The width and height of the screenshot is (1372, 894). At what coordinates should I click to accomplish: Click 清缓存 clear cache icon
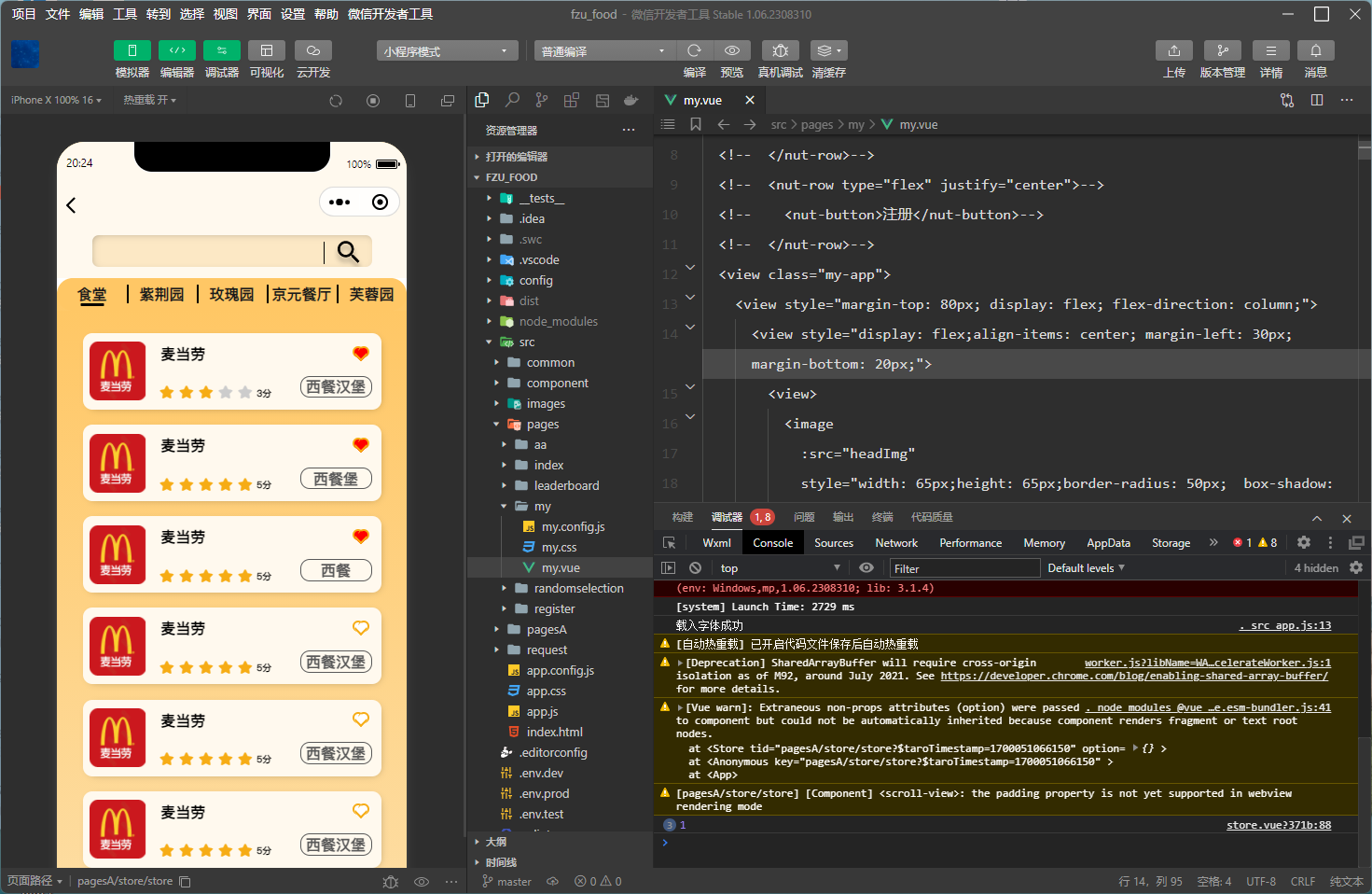tap(828, 50)
